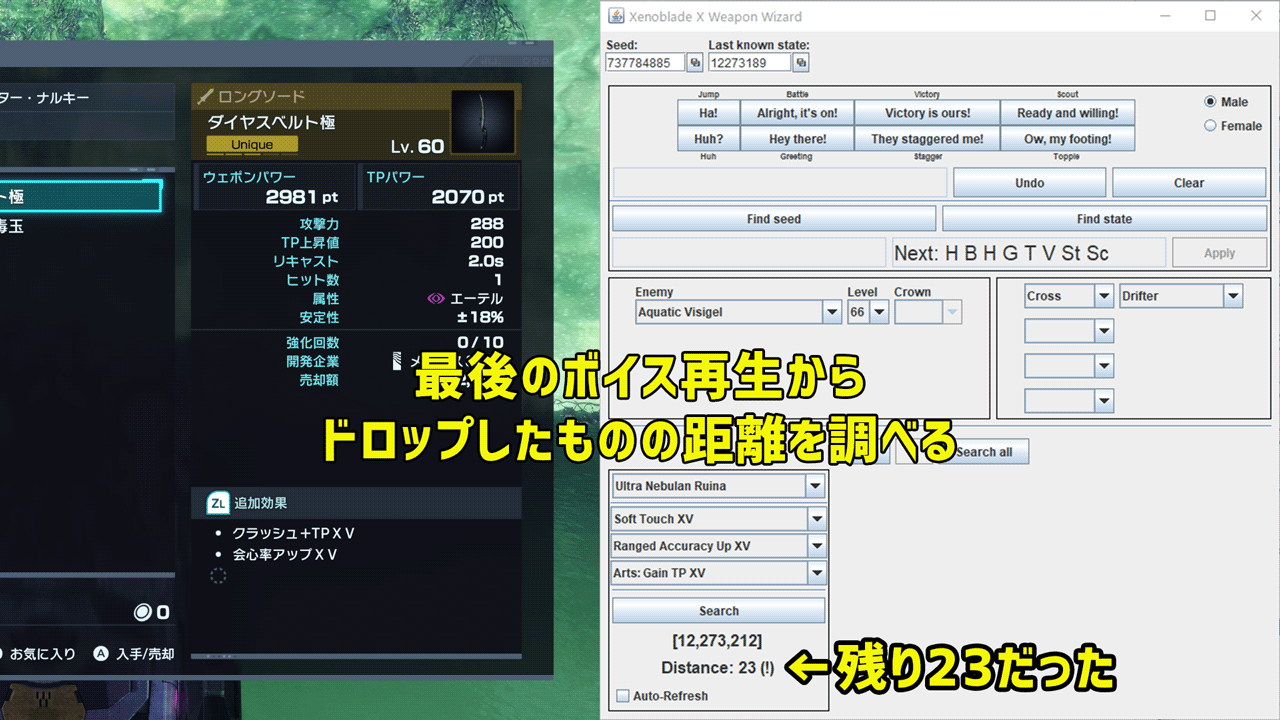Click the Find state button
This screenshot has width=1280, height=720.
point(1103,219)
